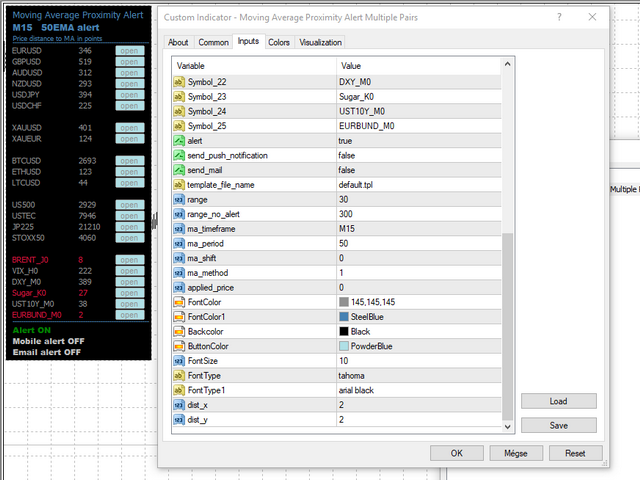
Task: Click the integer icon beside dist_x
Action: click(x=179, y=405)
